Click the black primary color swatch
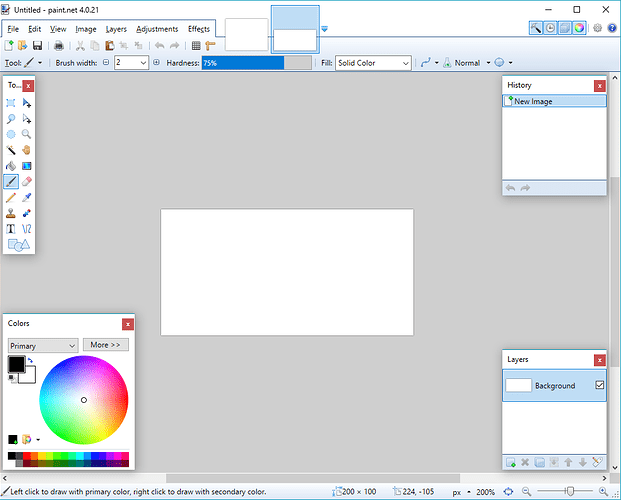 (x=17, y=364)
